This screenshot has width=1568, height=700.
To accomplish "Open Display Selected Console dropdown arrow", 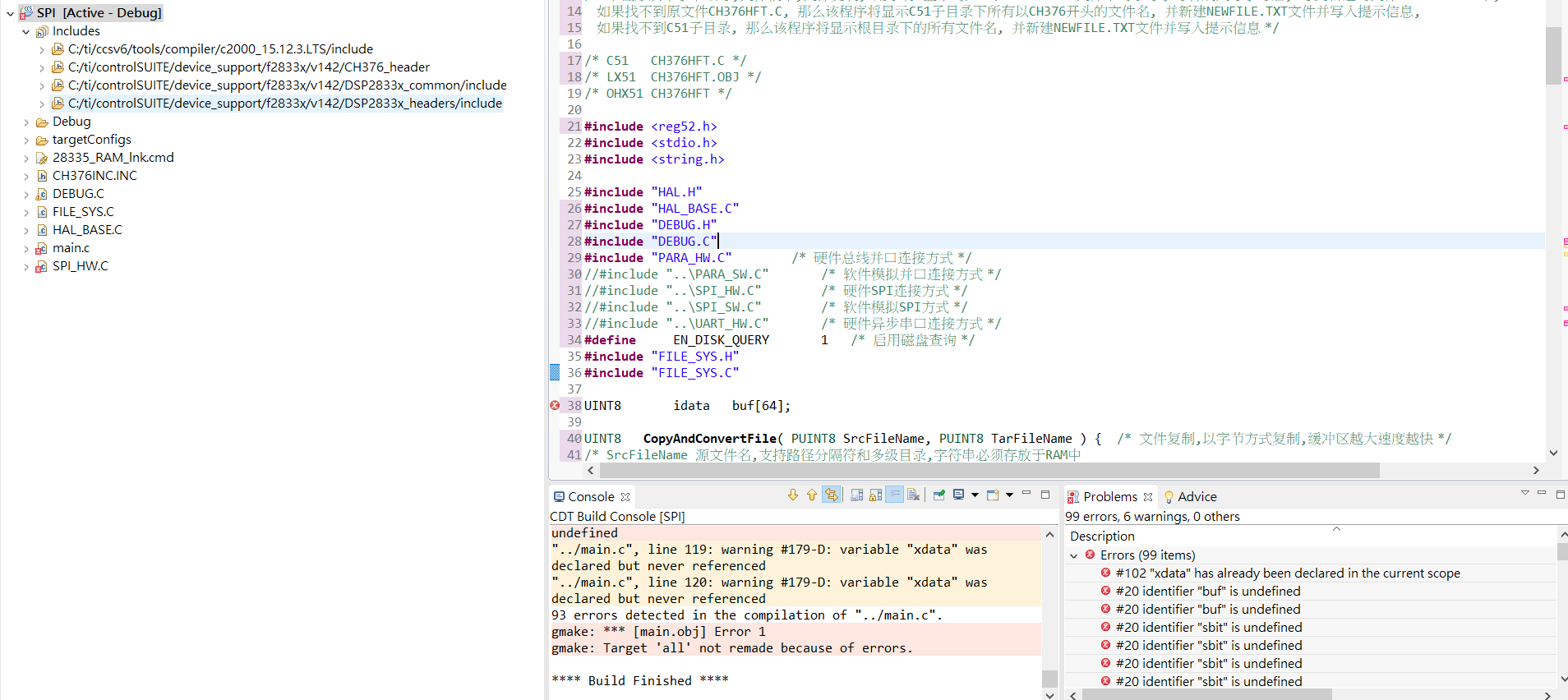I will 975,495.
